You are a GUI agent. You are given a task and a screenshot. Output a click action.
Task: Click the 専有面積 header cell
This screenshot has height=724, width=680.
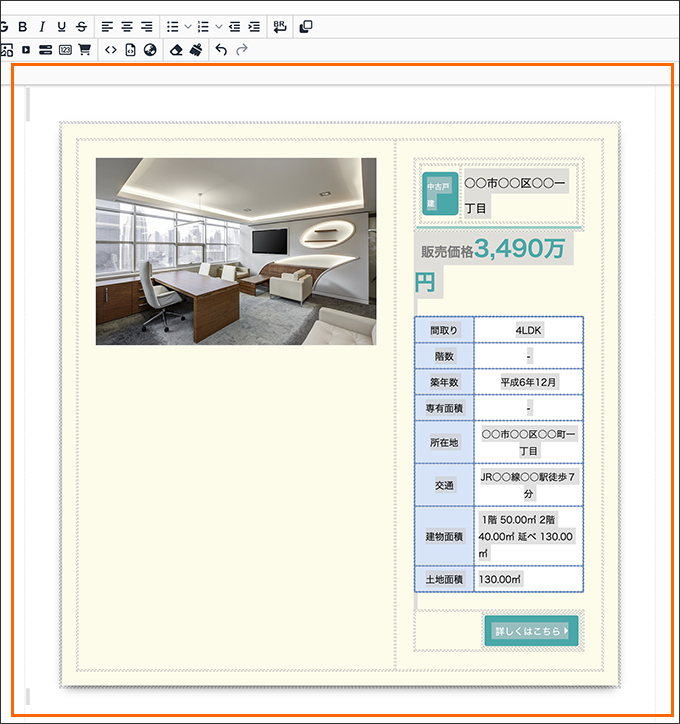[x=444, y=408]
